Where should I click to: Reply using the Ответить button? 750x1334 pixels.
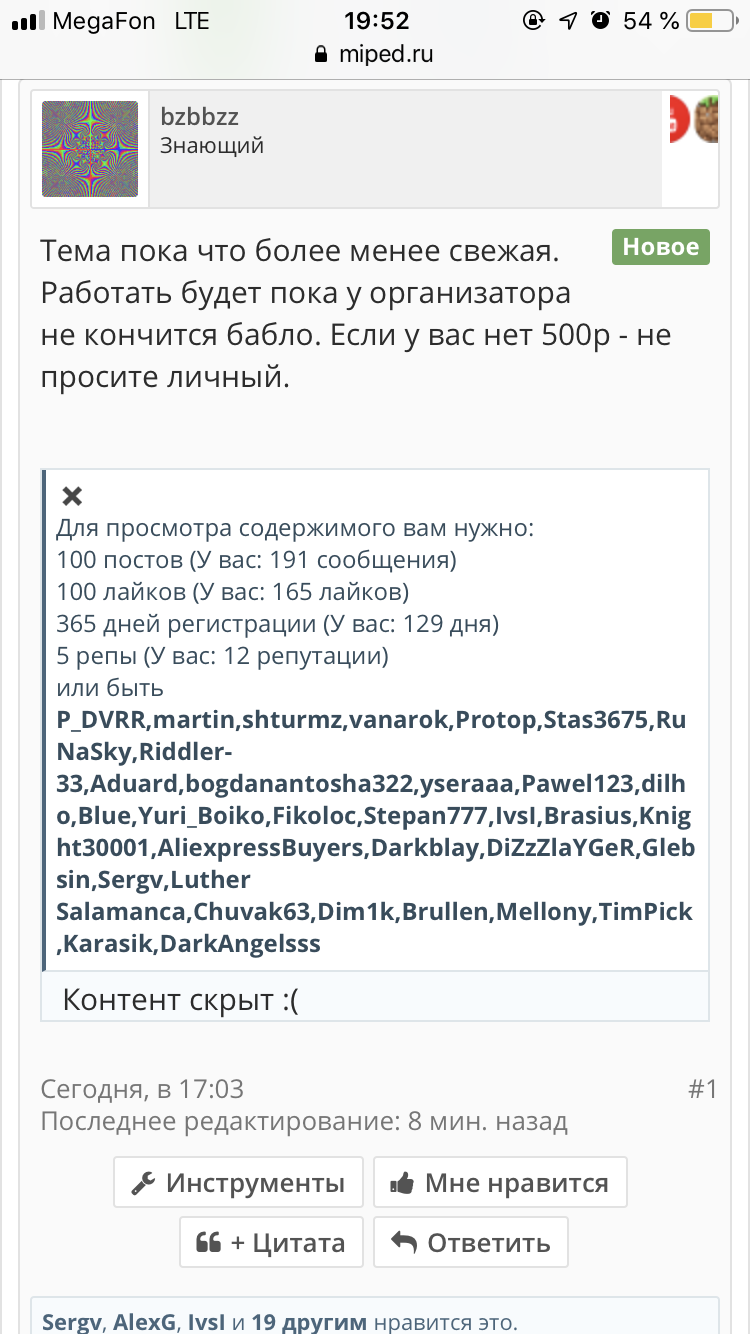tap(471, 1242)
